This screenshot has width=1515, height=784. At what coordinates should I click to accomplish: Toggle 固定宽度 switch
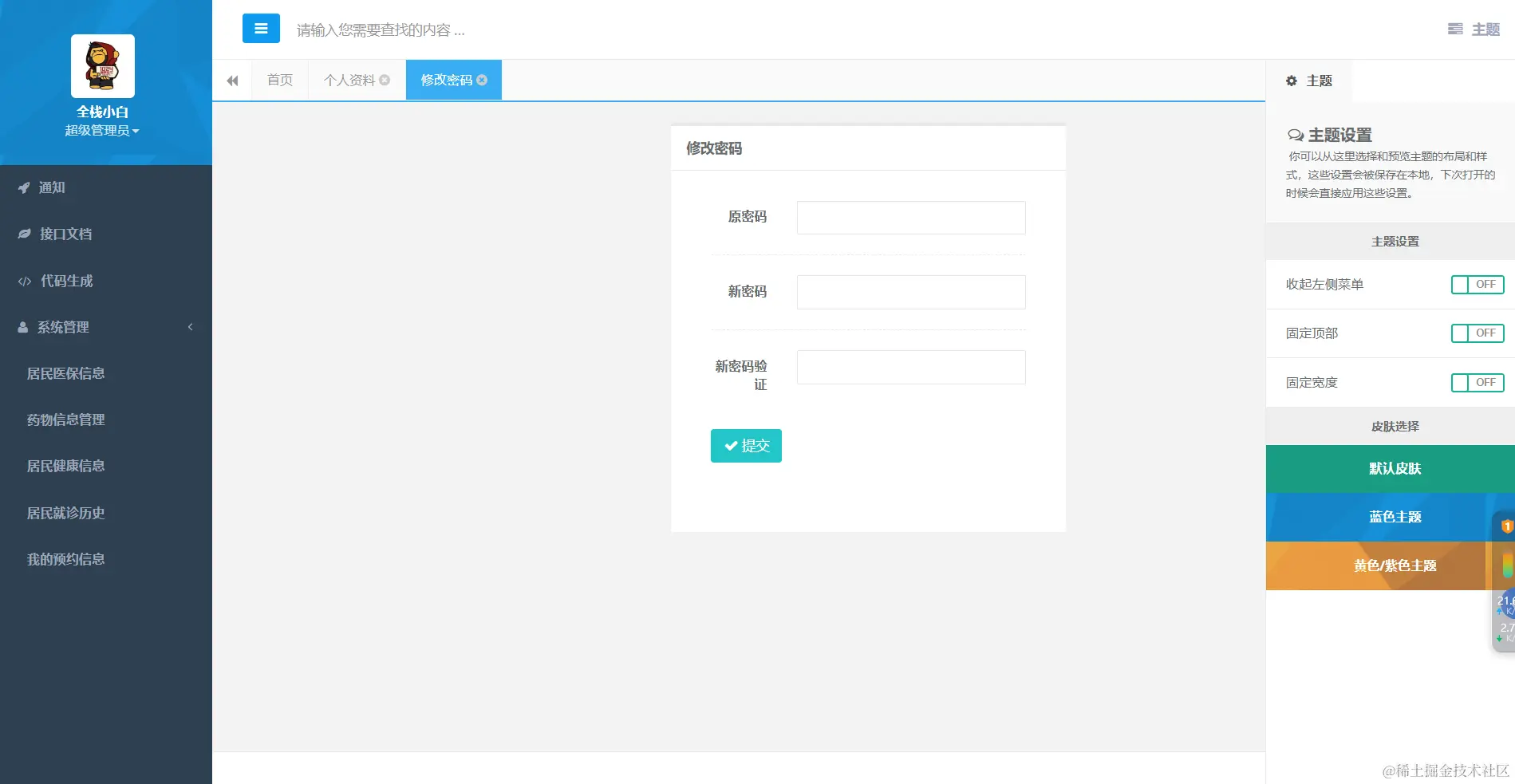(1478, 383)
